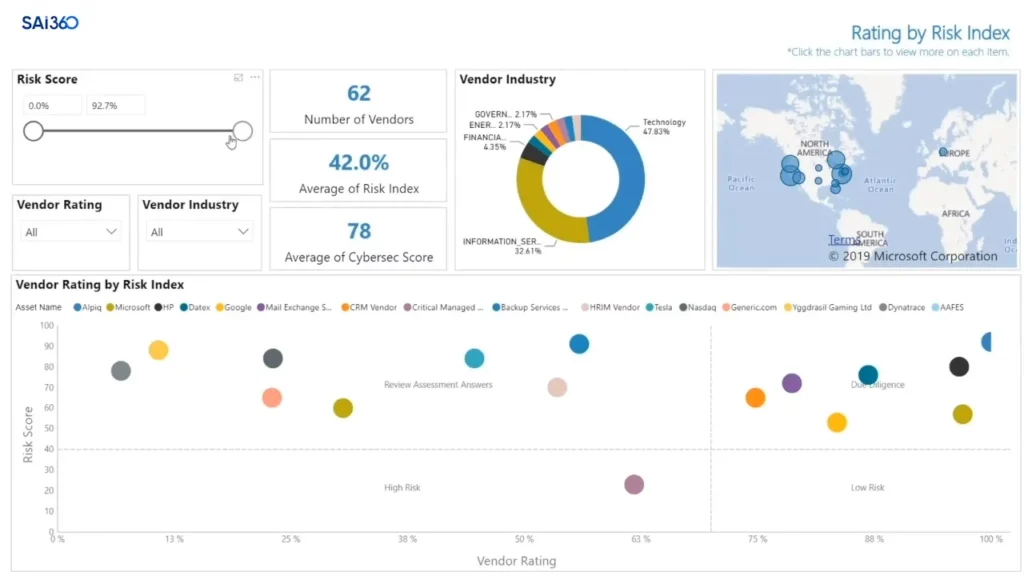The height and width of the screenshot is (576, 1024).
Task: Open more options ellipsis on Risk Score
Action: 255,78
